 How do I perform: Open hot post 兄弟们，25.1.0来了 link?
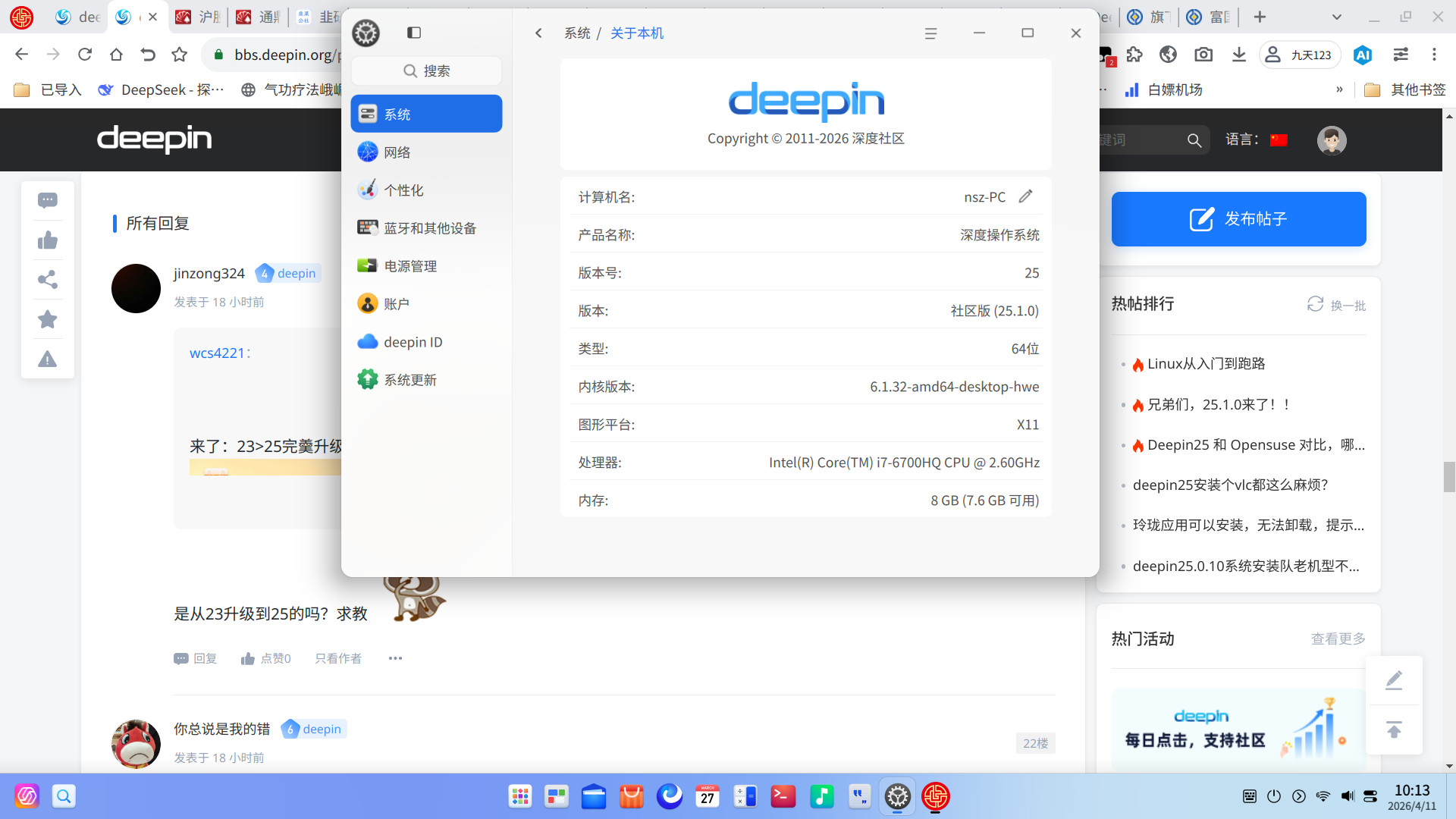click(x=1216, y=404)
